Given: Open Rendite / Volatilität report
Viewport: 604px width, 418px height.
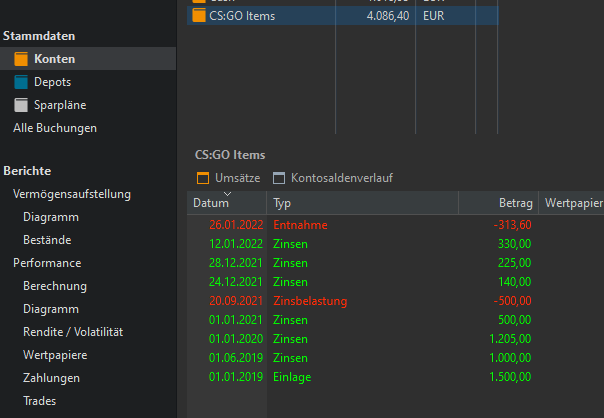Looking at the screenshot, I should 73,332.
